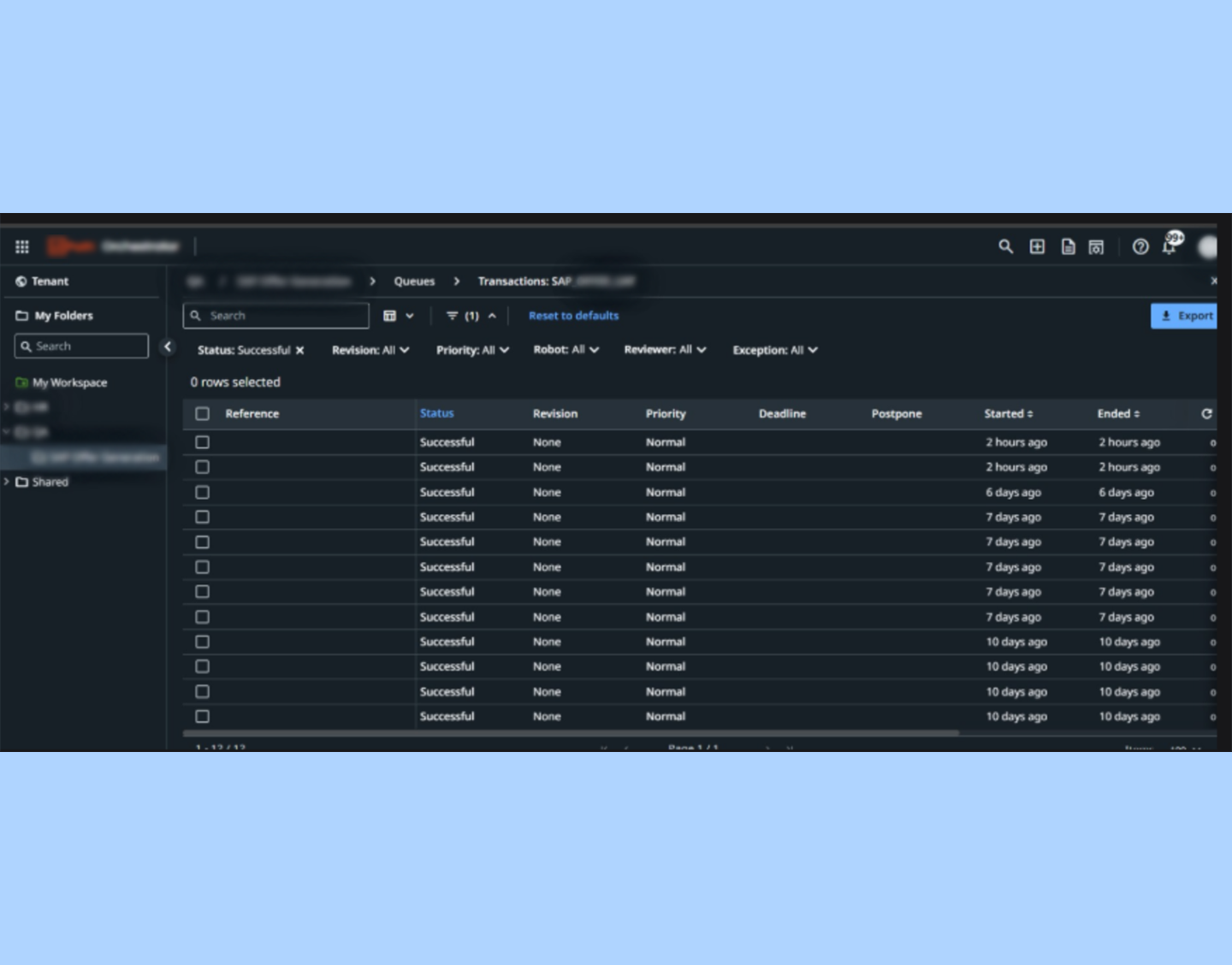Open the help question mark icon
This screenshot has width=1232, height=965.
(1140, 246)
